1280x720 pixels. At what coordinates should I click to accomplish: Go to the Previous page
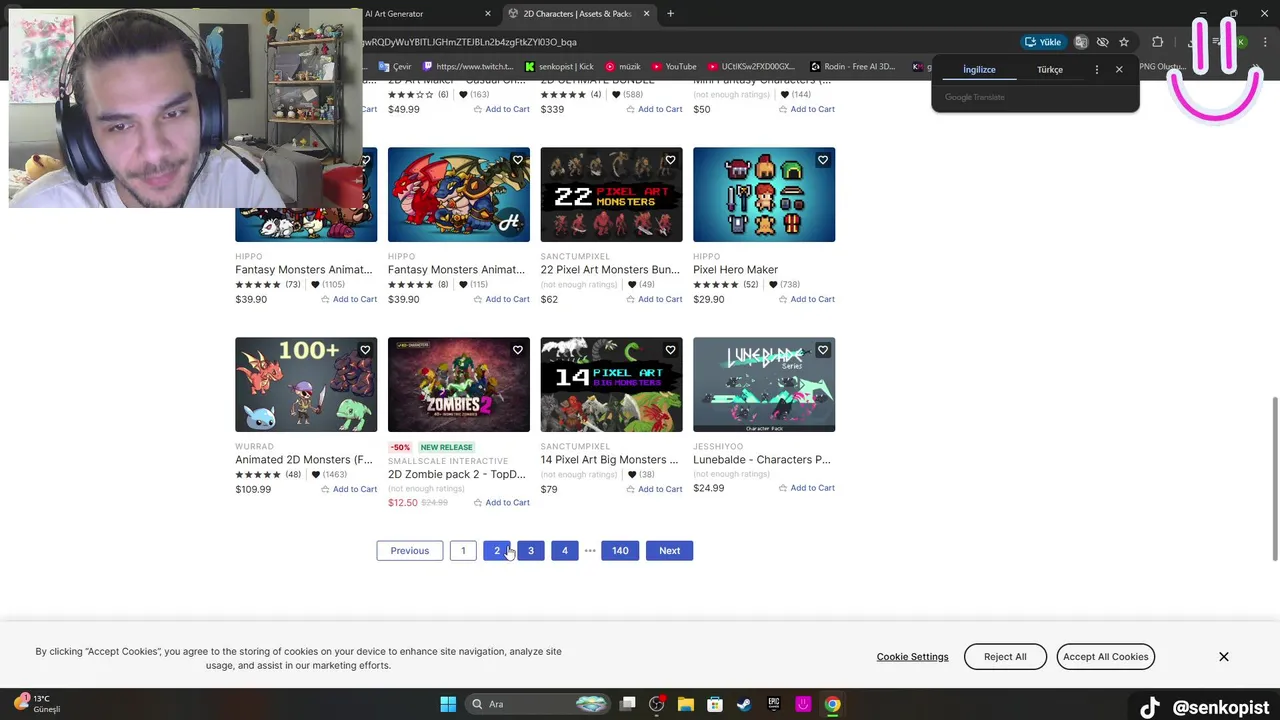410,551
